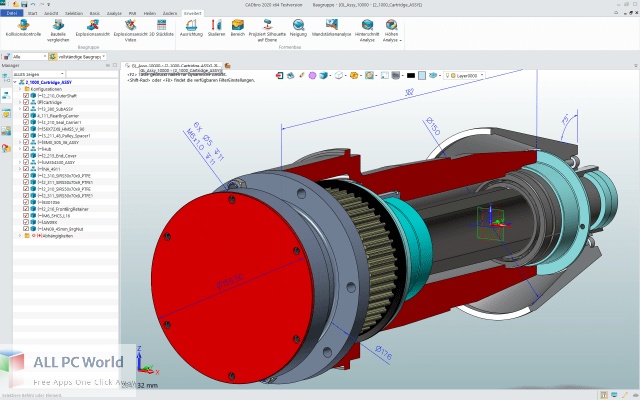This screenshot has width=640, height=400.
Task: Expand the Konfigurationen folder
Action: click(x=20, y=89)
